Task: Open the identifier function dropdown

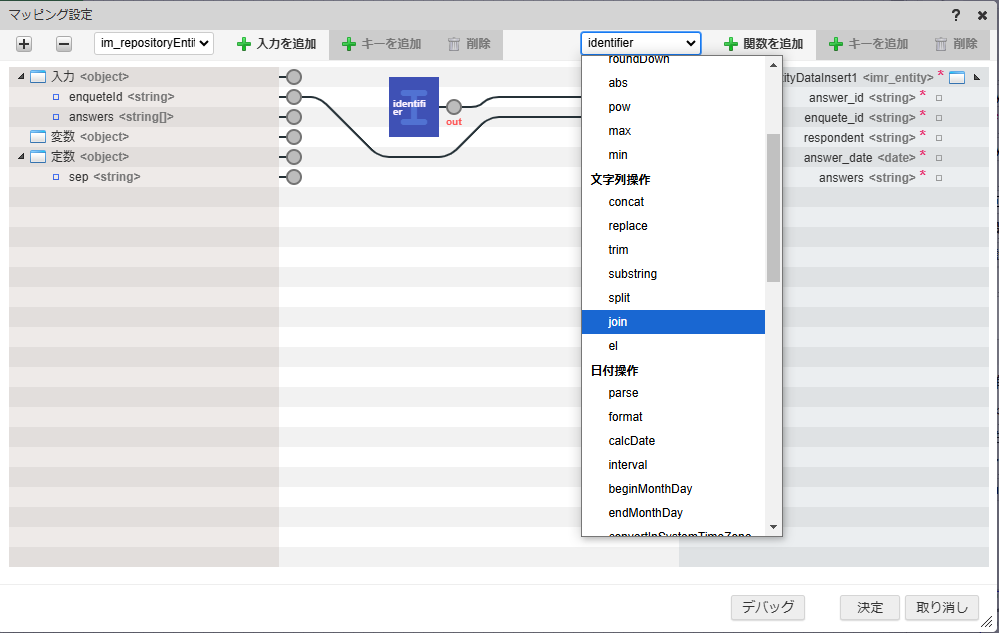Action: tap(640, 42)
